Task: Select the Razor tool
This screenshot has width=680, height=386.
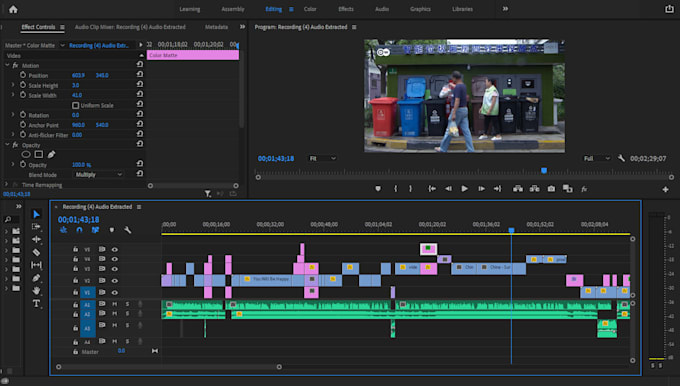Action: pos(36,252)
